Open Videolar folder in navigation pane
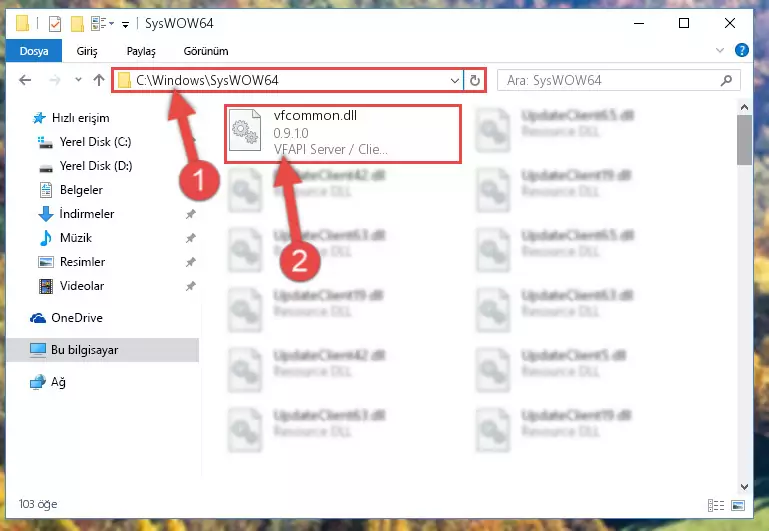The image size is (769, 531). pyautogui.click(x=81, y=286)
